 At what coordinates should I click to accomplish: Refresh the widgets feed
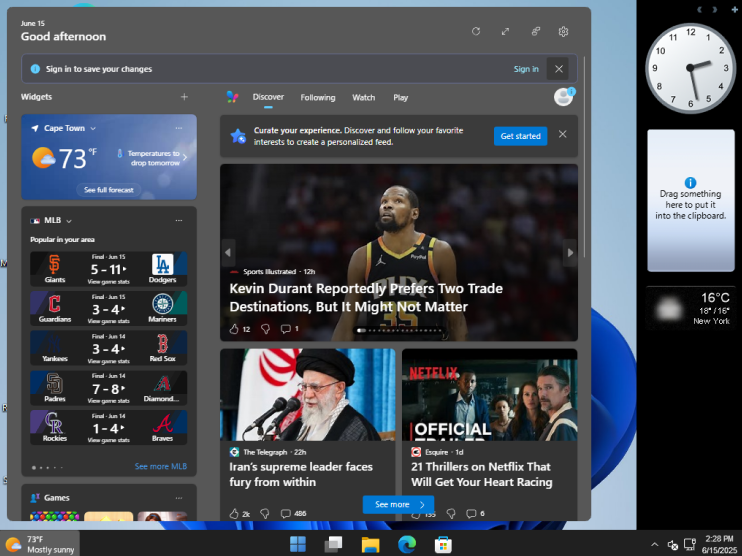pos(476,32)
